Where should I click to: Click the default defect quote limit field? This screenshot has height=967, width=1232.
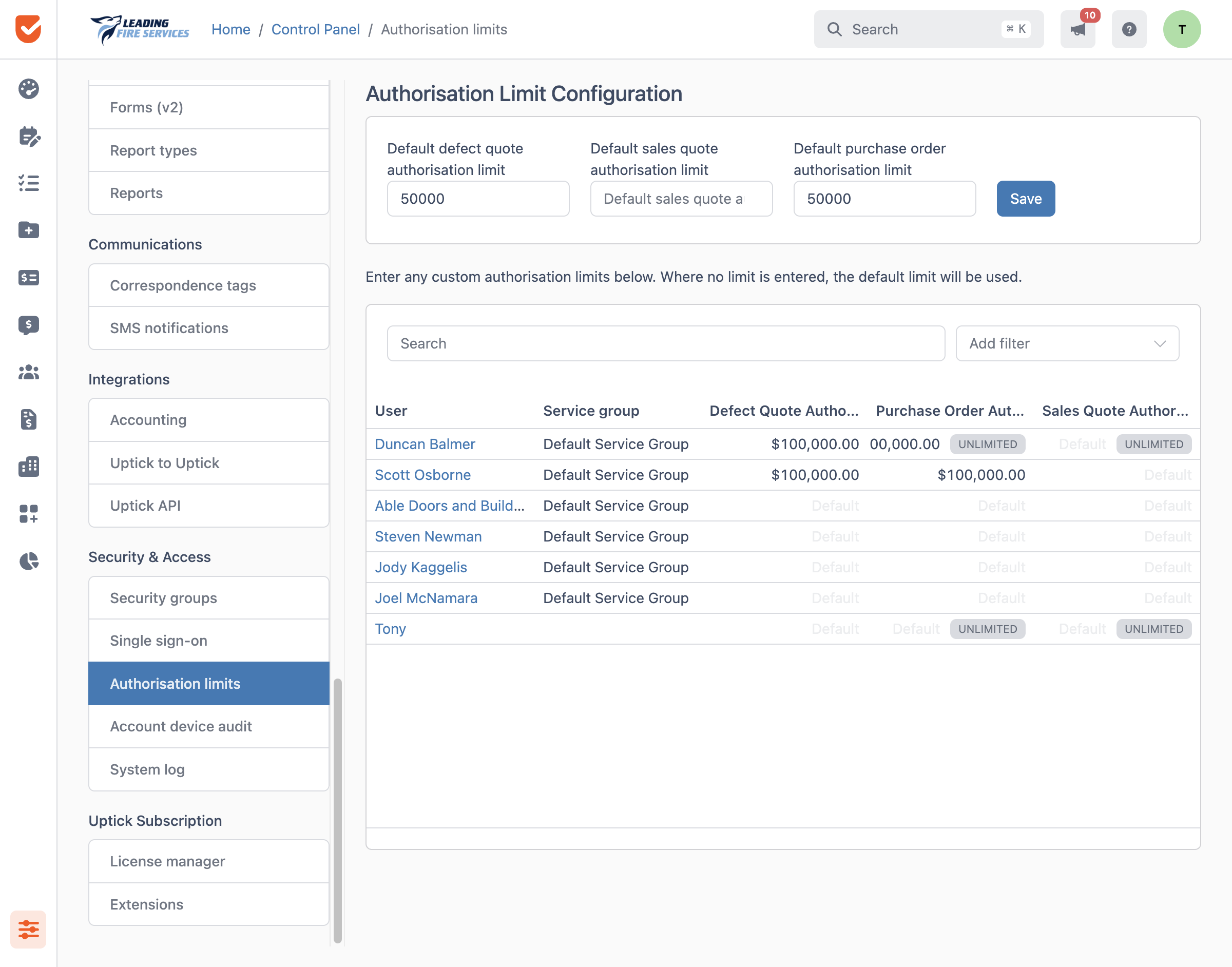(x=478, y=199)
